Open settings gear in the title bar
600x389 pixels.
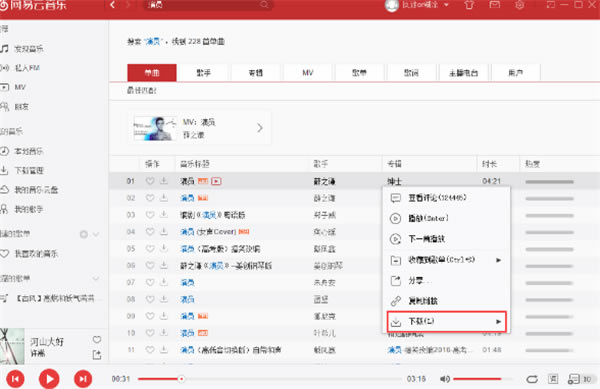click(x=520, y=5)
